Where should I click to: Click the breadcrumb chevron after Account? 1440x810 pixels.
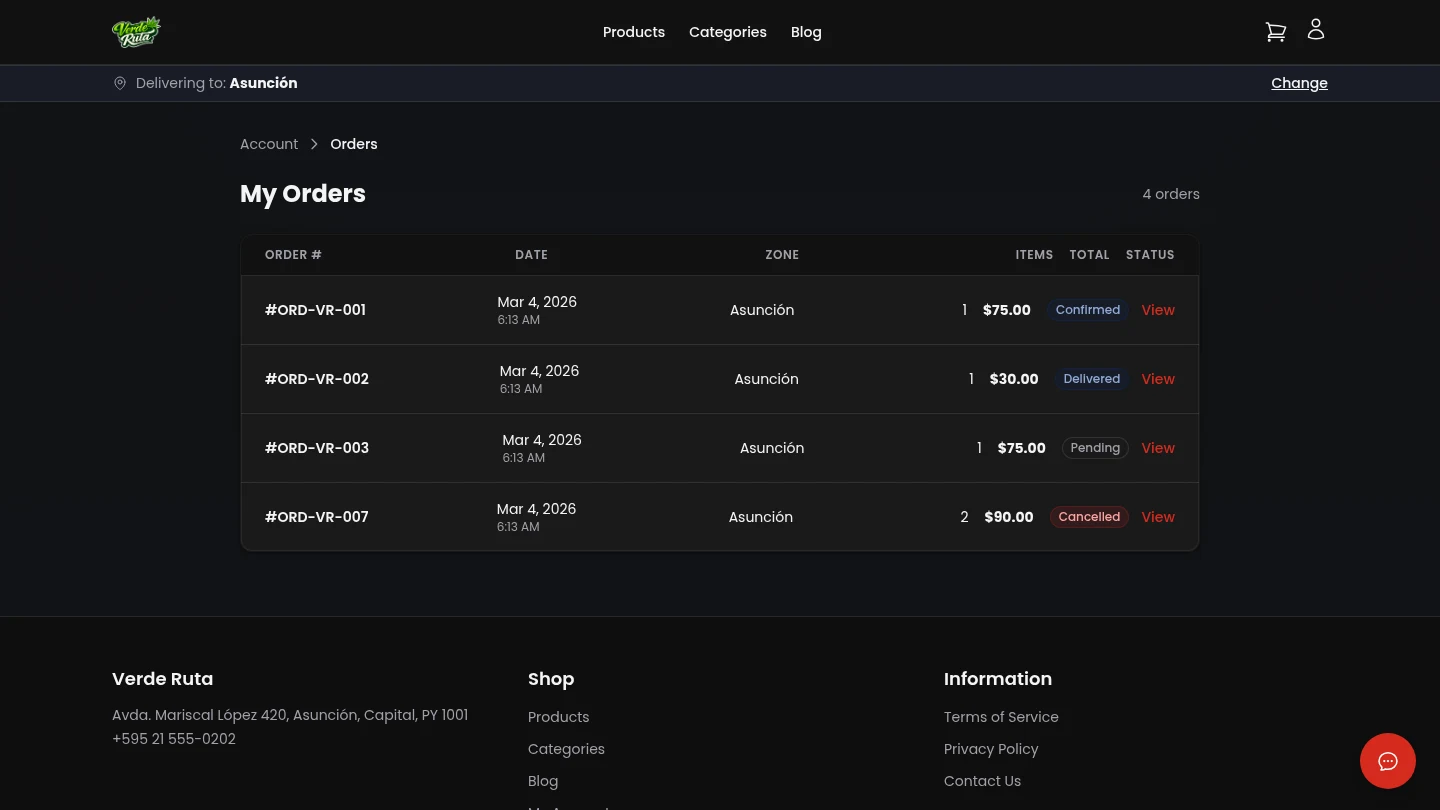[x=314, y=144]
